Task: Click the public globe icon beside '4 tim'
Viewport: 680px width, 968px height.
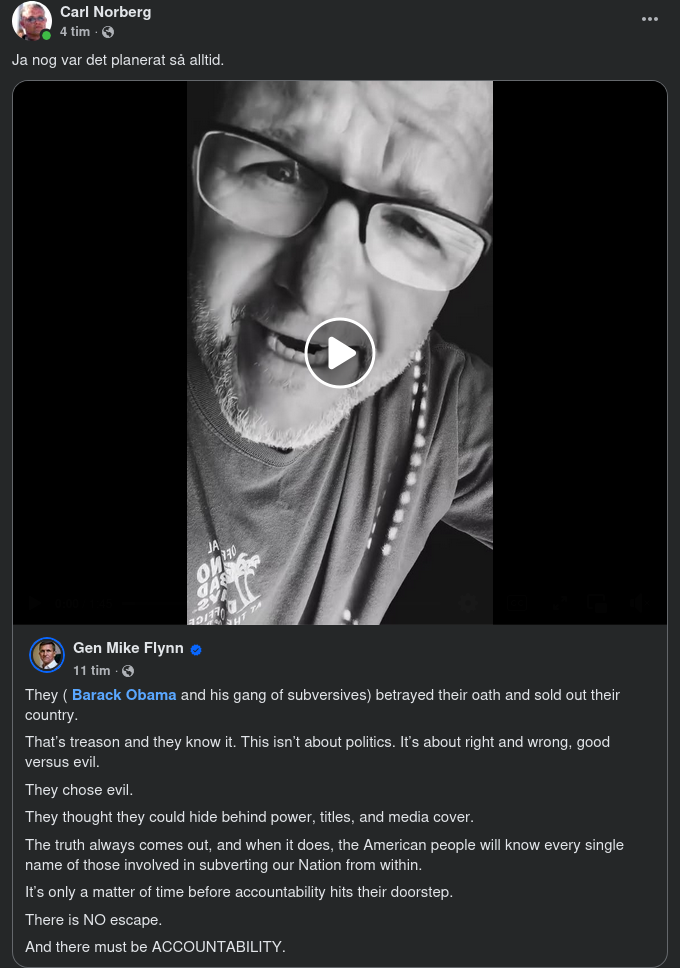Action: click(x=108, y=32)
